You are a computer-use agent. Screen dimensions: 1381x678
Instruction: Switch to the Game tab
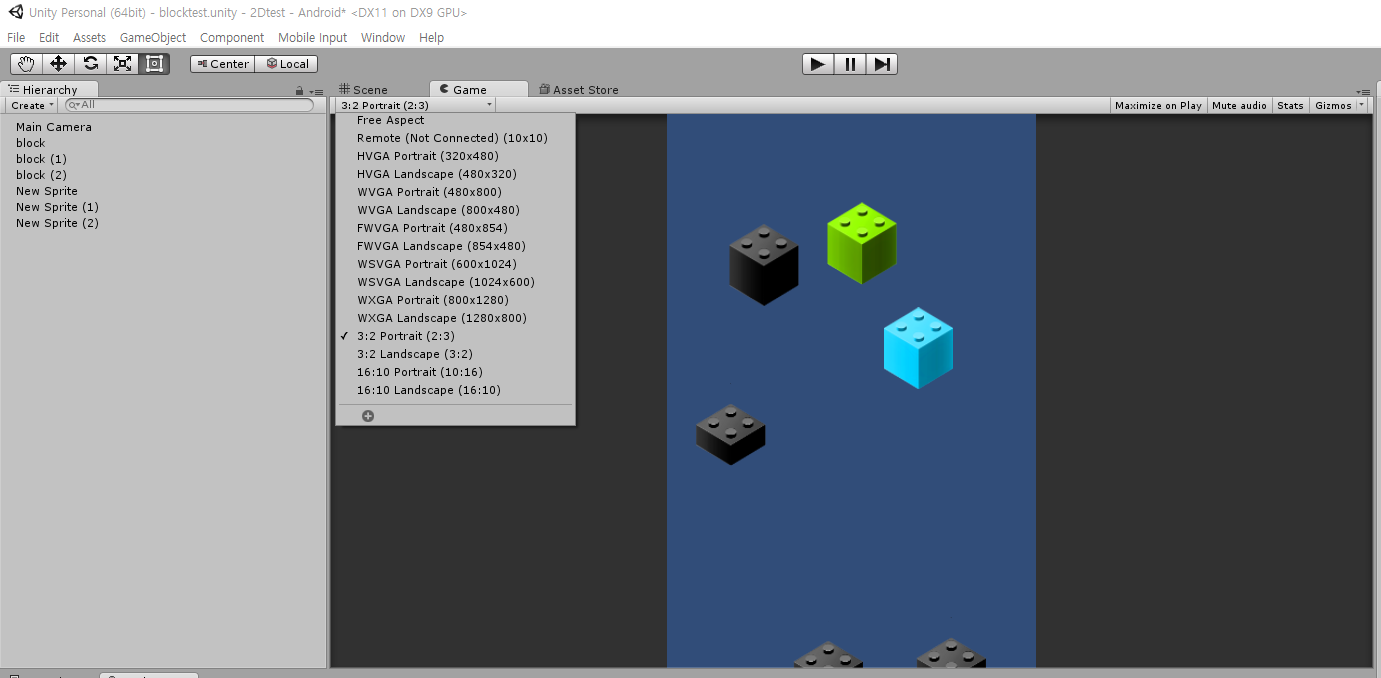(x=478, y=89)
